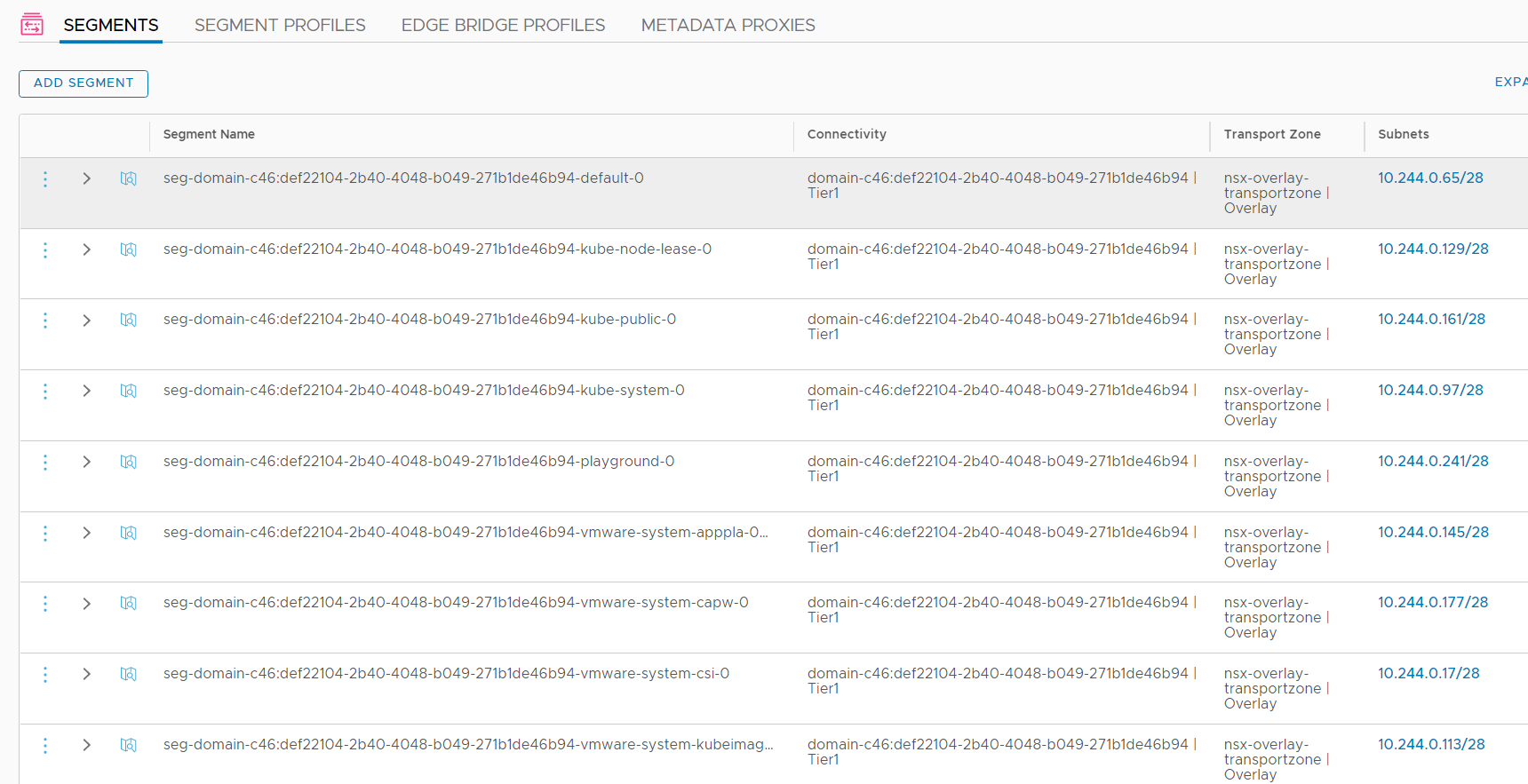Viewport: 1528px width, 784px height.
Task: Open subnet link 10.244.0.129/28
Action: (1433, 249)
